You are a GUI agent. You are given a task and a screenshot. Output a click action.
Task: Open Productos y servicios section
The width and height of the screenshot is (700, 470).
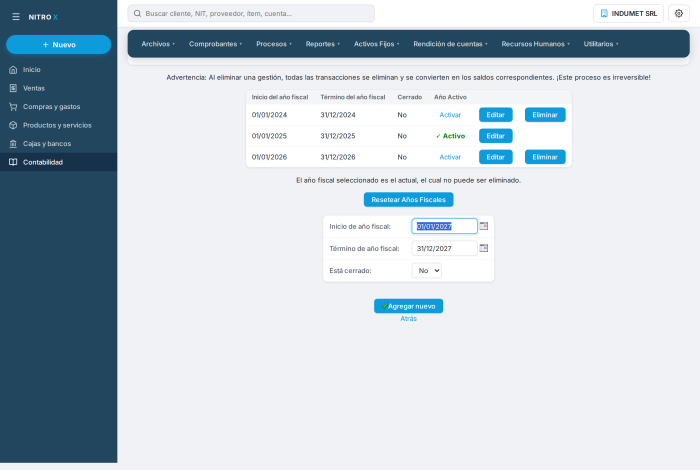pos(58,125)
